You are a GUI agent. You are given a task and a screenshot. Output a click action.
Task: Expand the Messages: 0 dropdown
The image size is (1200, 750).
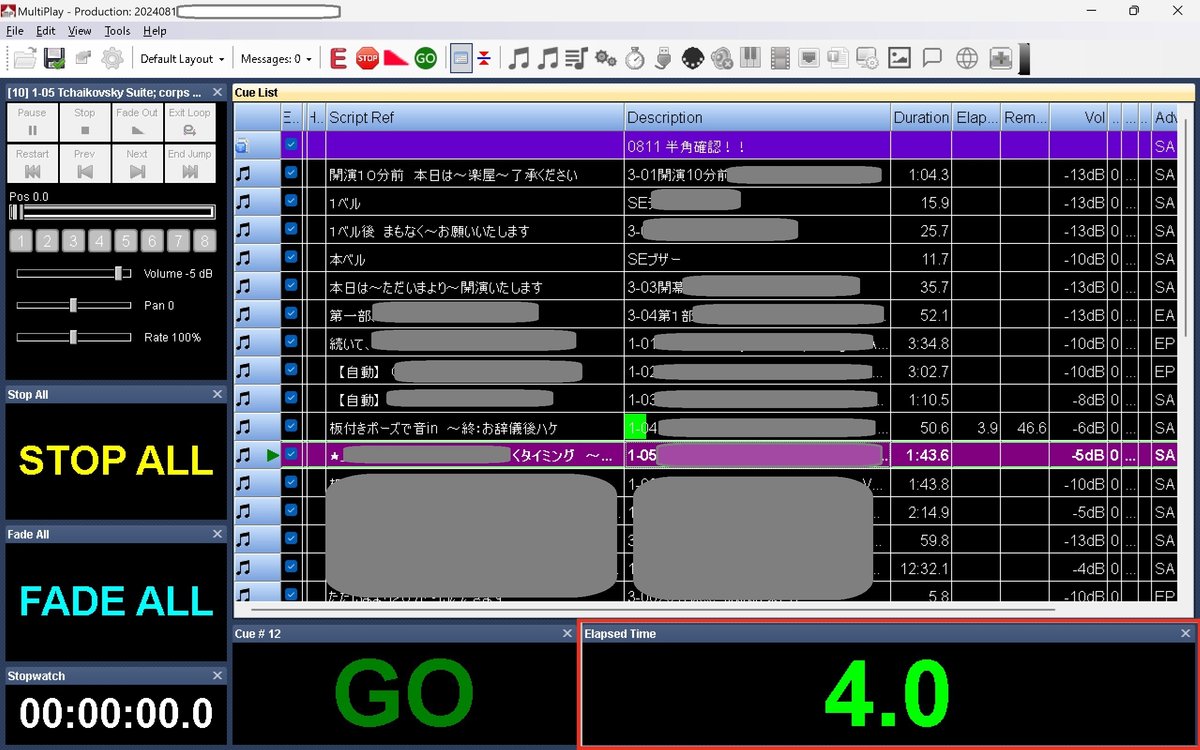point(272,58)
